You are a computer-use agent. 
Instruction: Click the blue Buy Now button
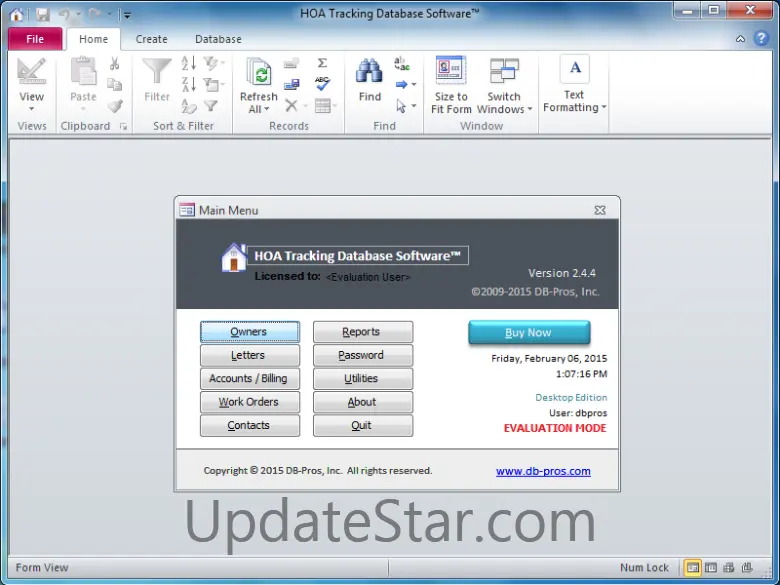529,332
